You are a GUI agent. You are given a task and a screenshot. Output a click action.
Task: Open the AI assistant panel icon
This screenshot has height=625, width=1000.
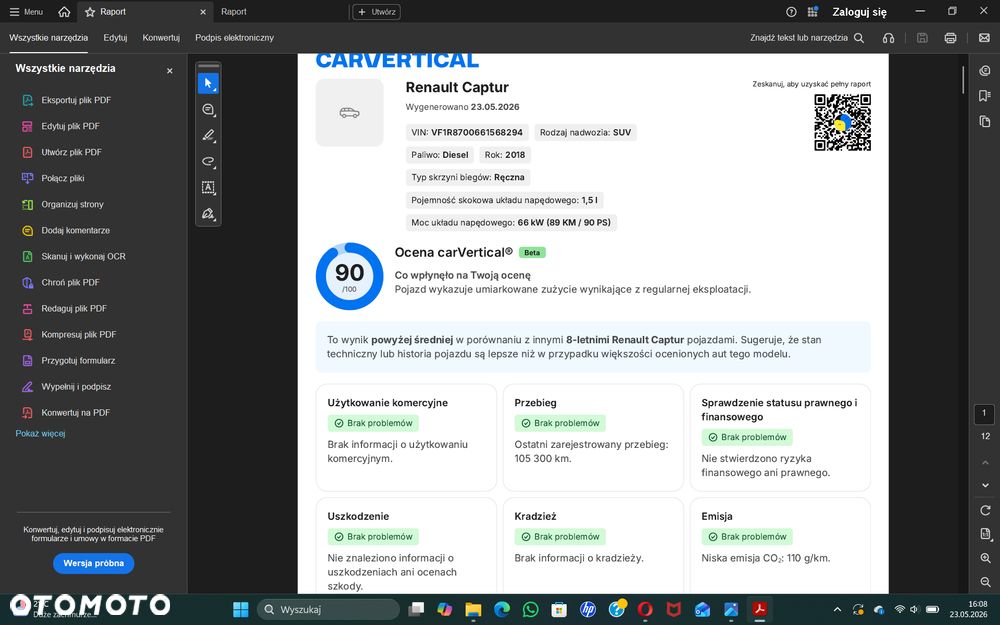(985, 71)
